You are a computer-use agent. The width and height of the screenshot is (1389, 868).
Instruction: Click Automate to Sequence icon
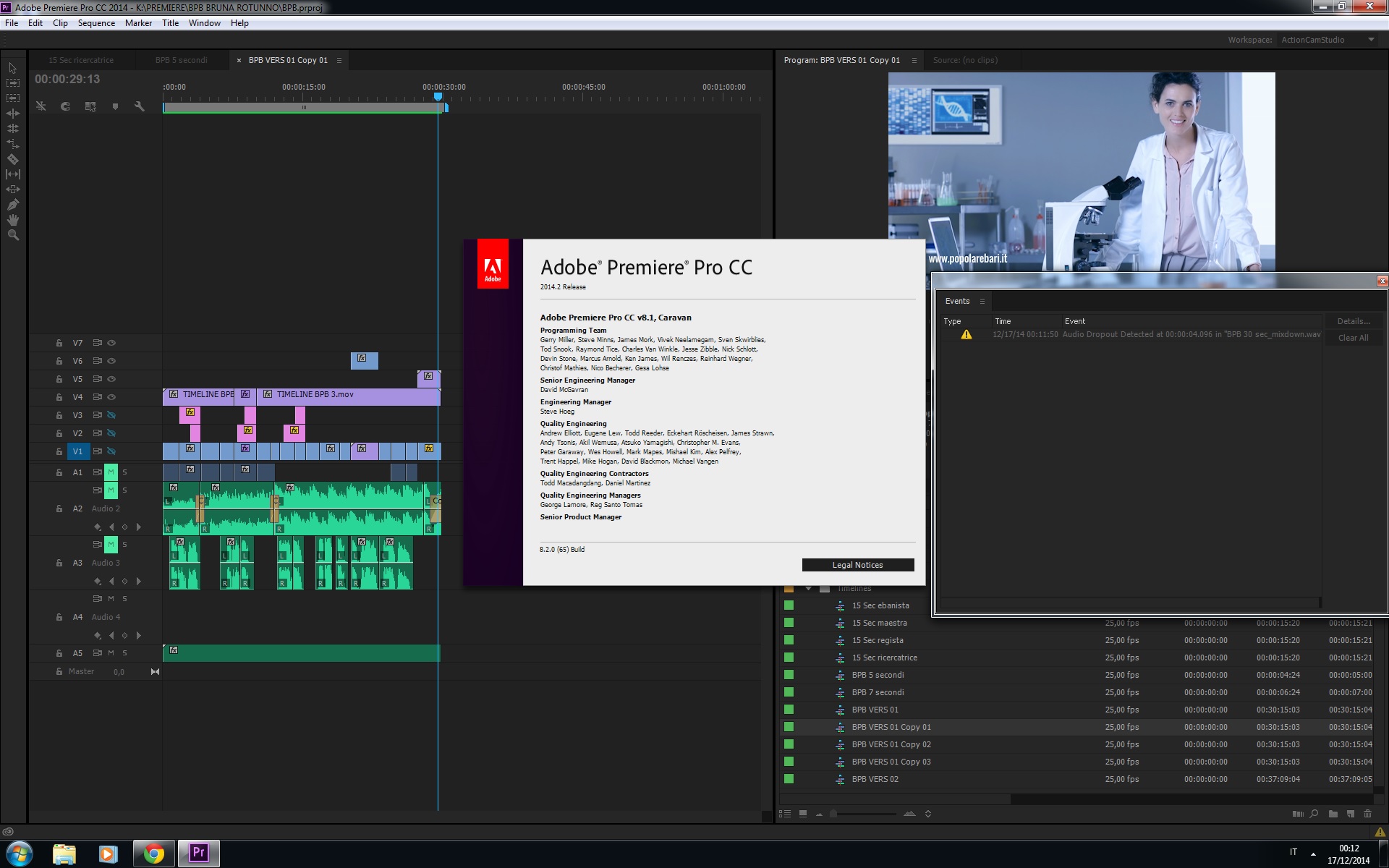click(x=1298, y=814)
